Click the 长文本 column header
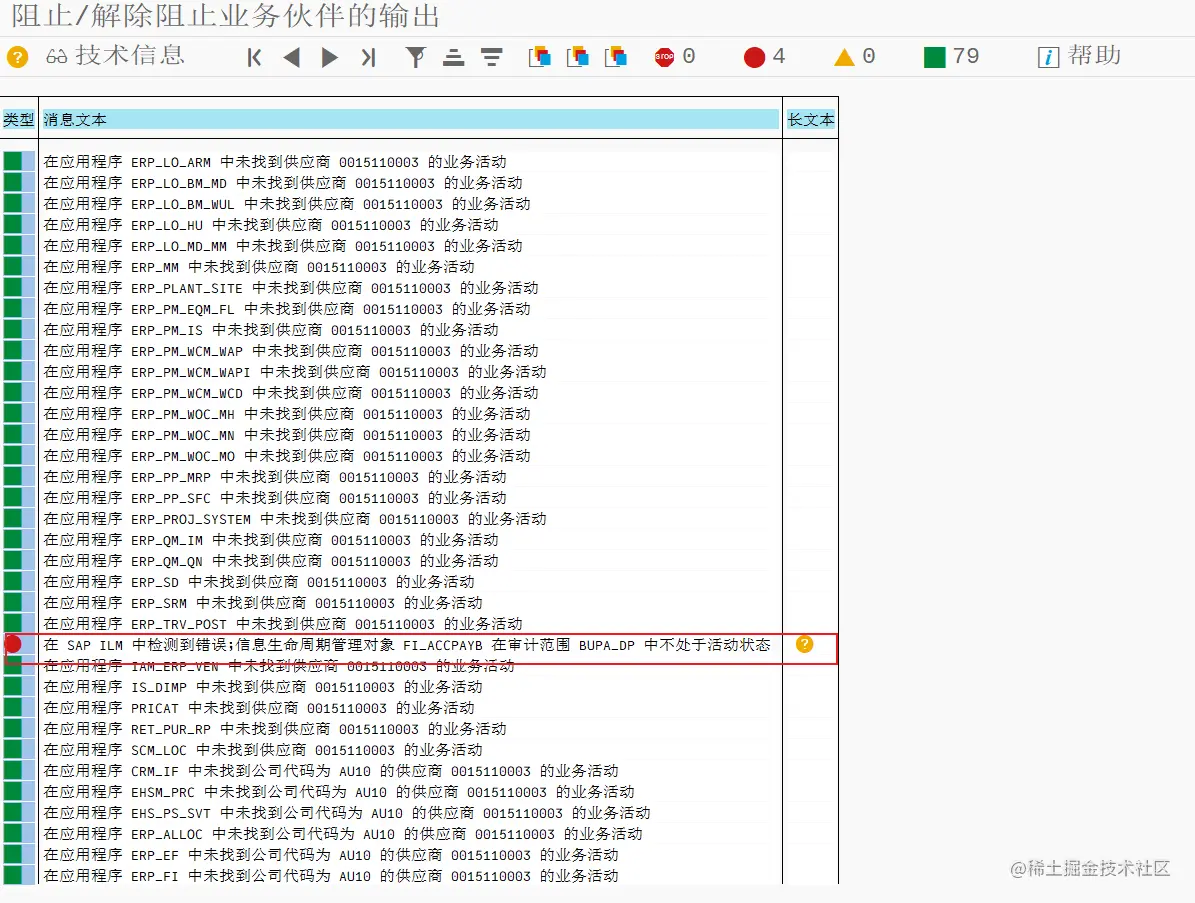Viewport: 1195px width, 903px height. pyautogui.click(x=810, y=120)
